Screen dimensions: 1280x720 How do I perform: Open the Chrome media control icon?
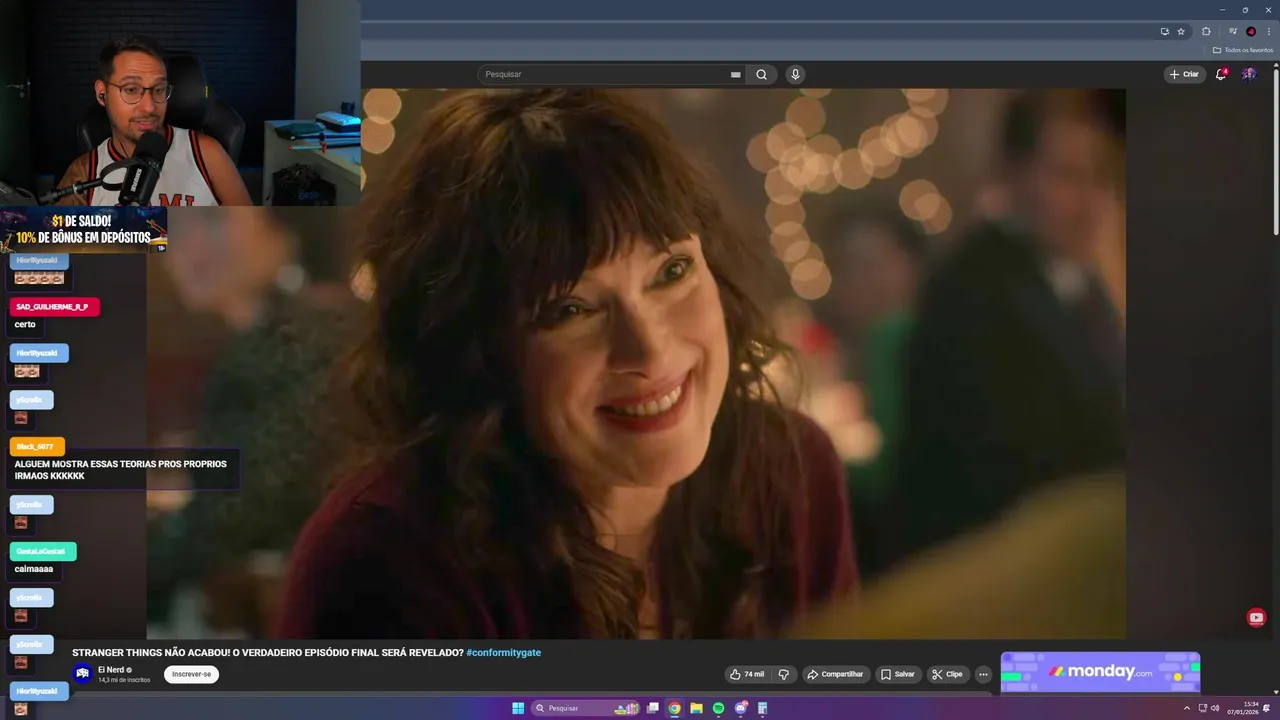(x=1233, y=31)
